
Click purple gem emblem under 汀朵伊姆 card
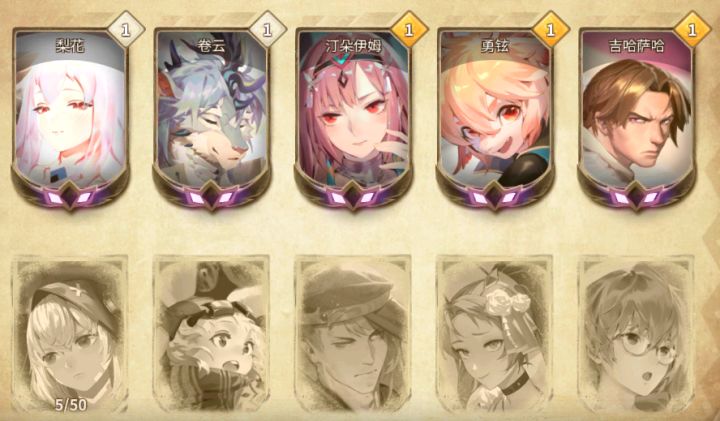[353, 197]
